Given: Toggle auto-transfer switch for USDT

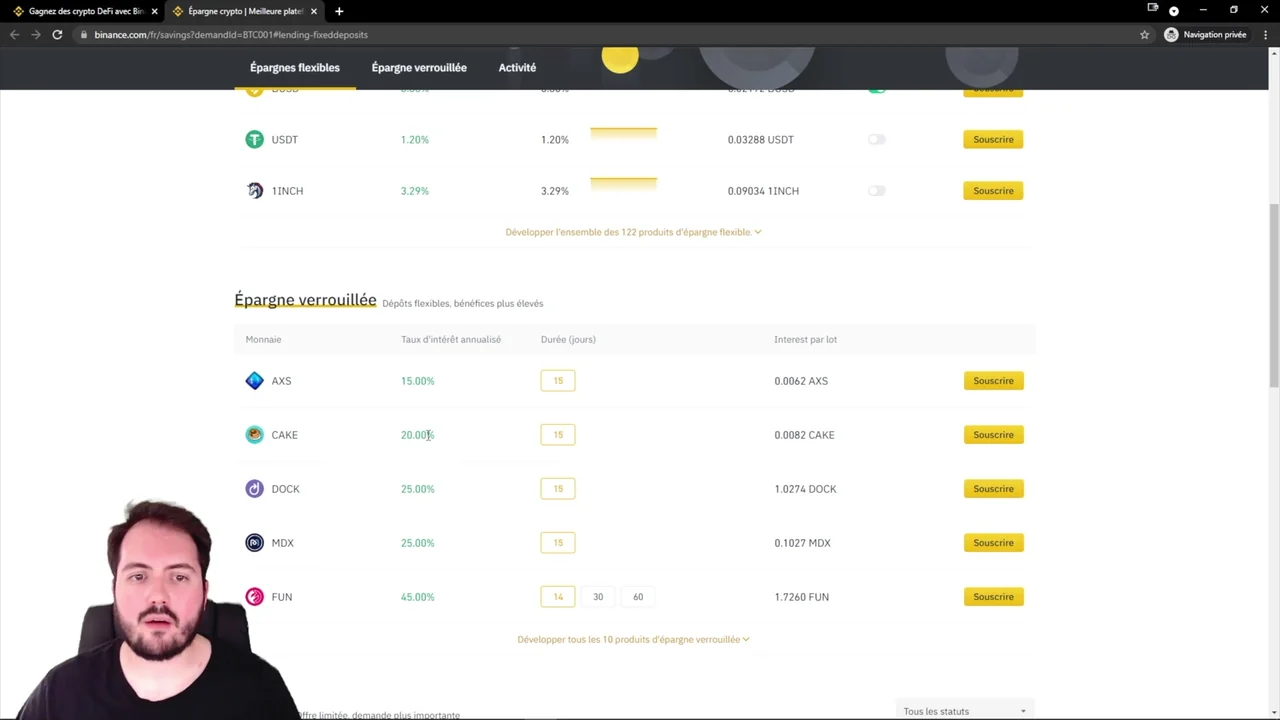Looking at the screenshot, I should click(x=877, y=139).
